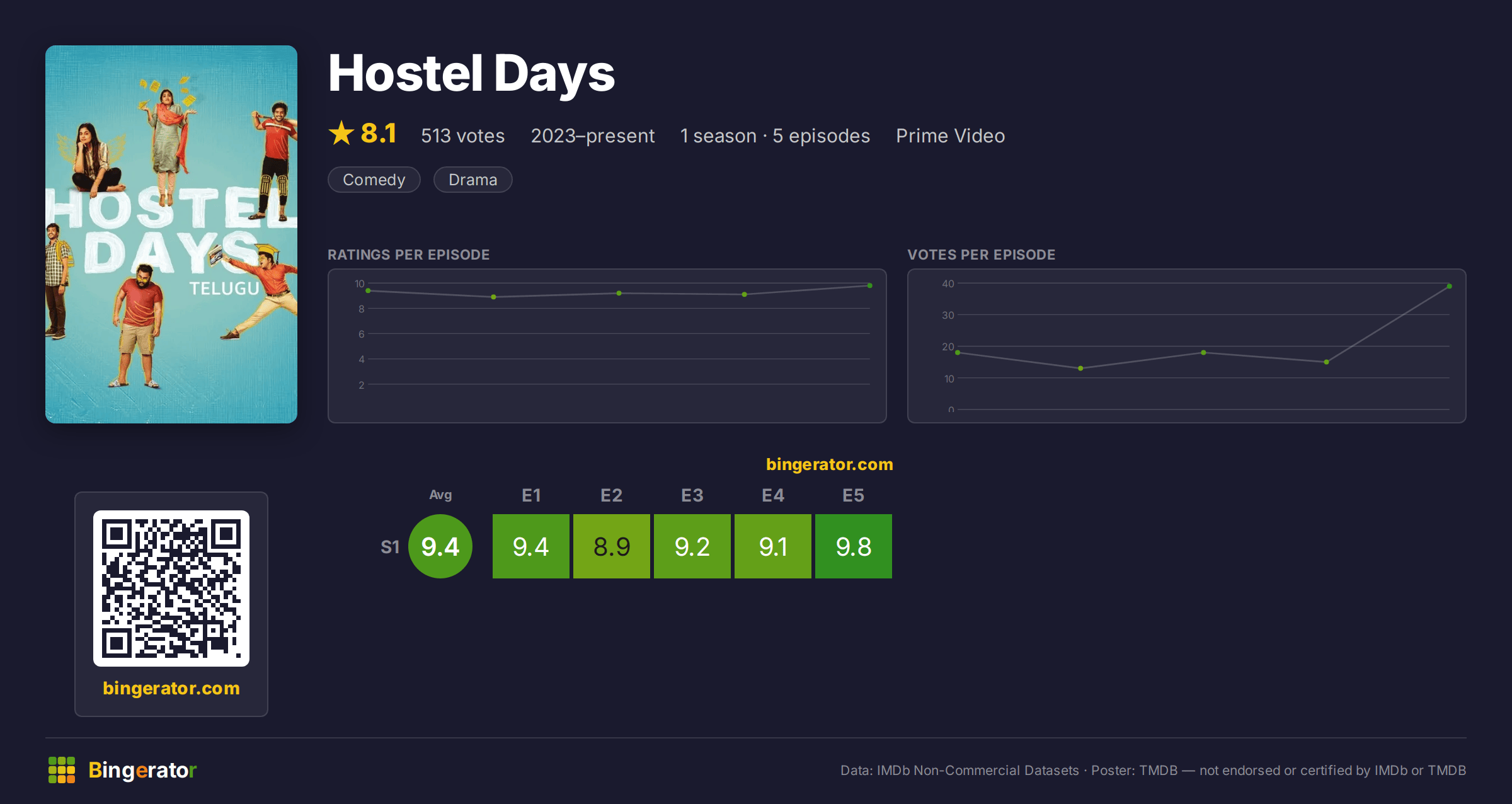This screenshot has width=1512, height=804.
Task: Click first data point in ratings chart
Action: tap(368, 290)
